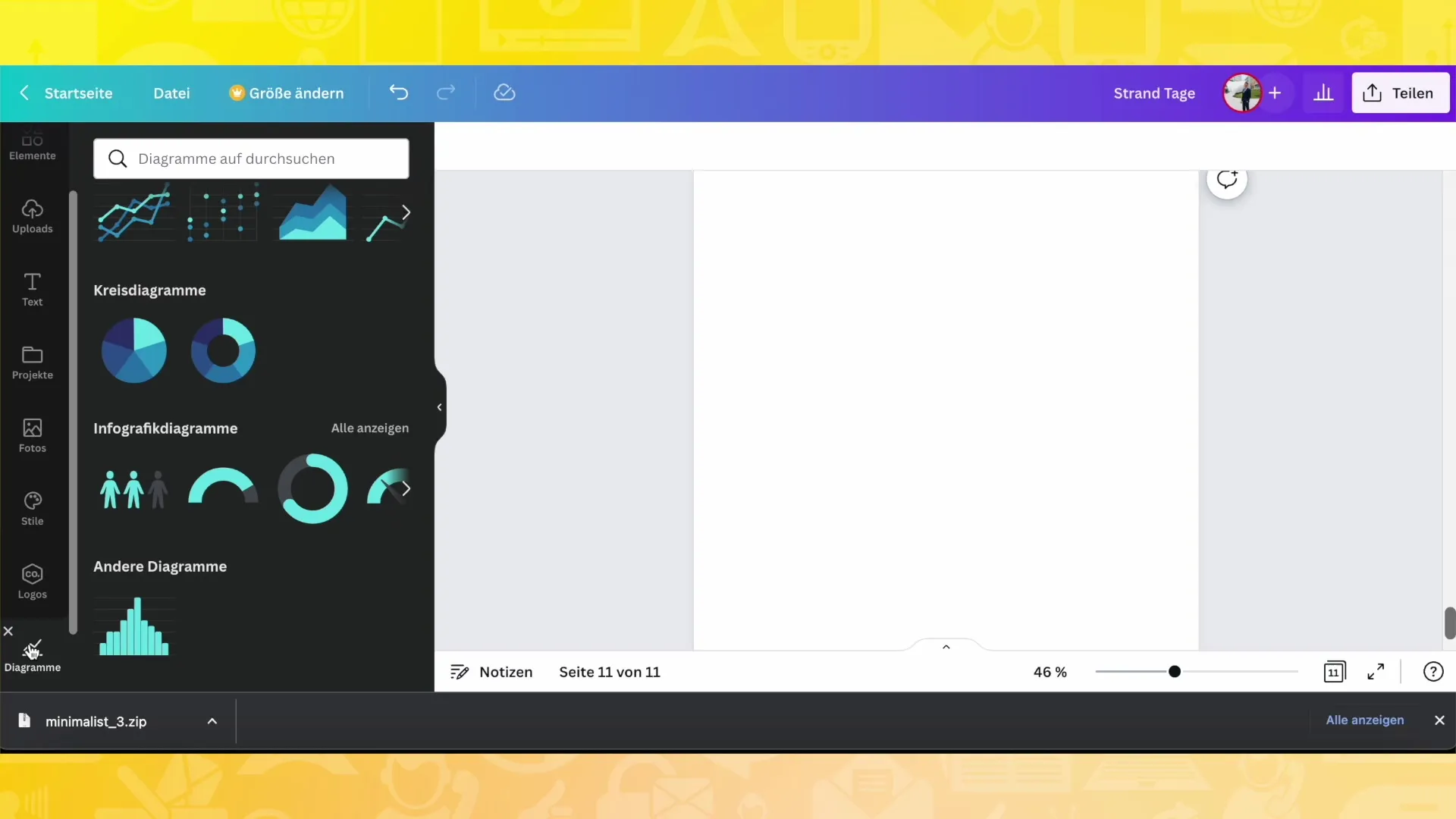The height and width of the screenshot is (819, 1456).
Task: Open the Stile sidebar panel
Action: [x=33, y=509]
